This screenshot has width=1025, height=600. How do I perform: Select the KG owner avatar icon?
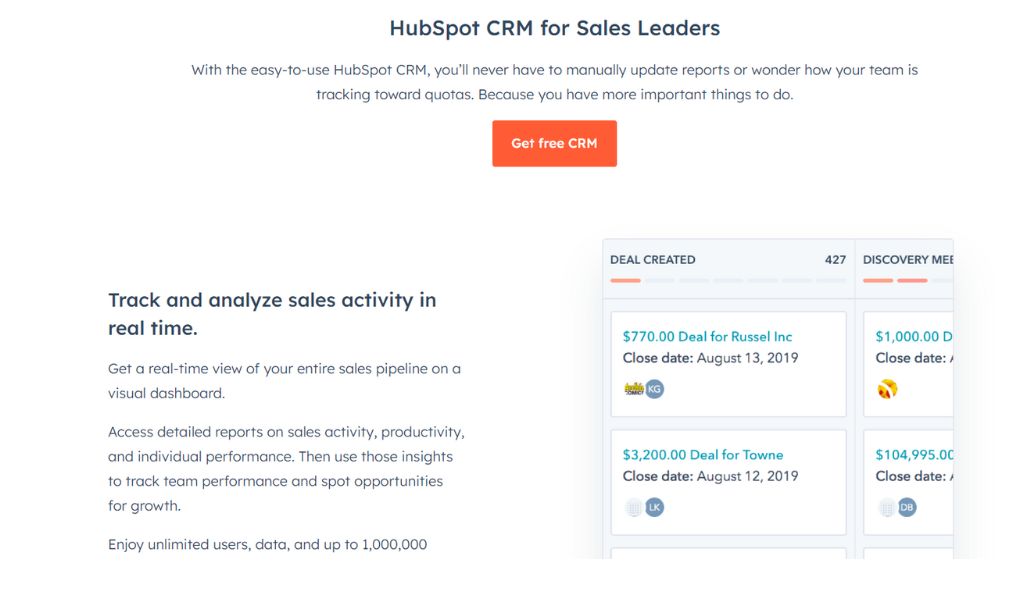[x=654, y=389]
